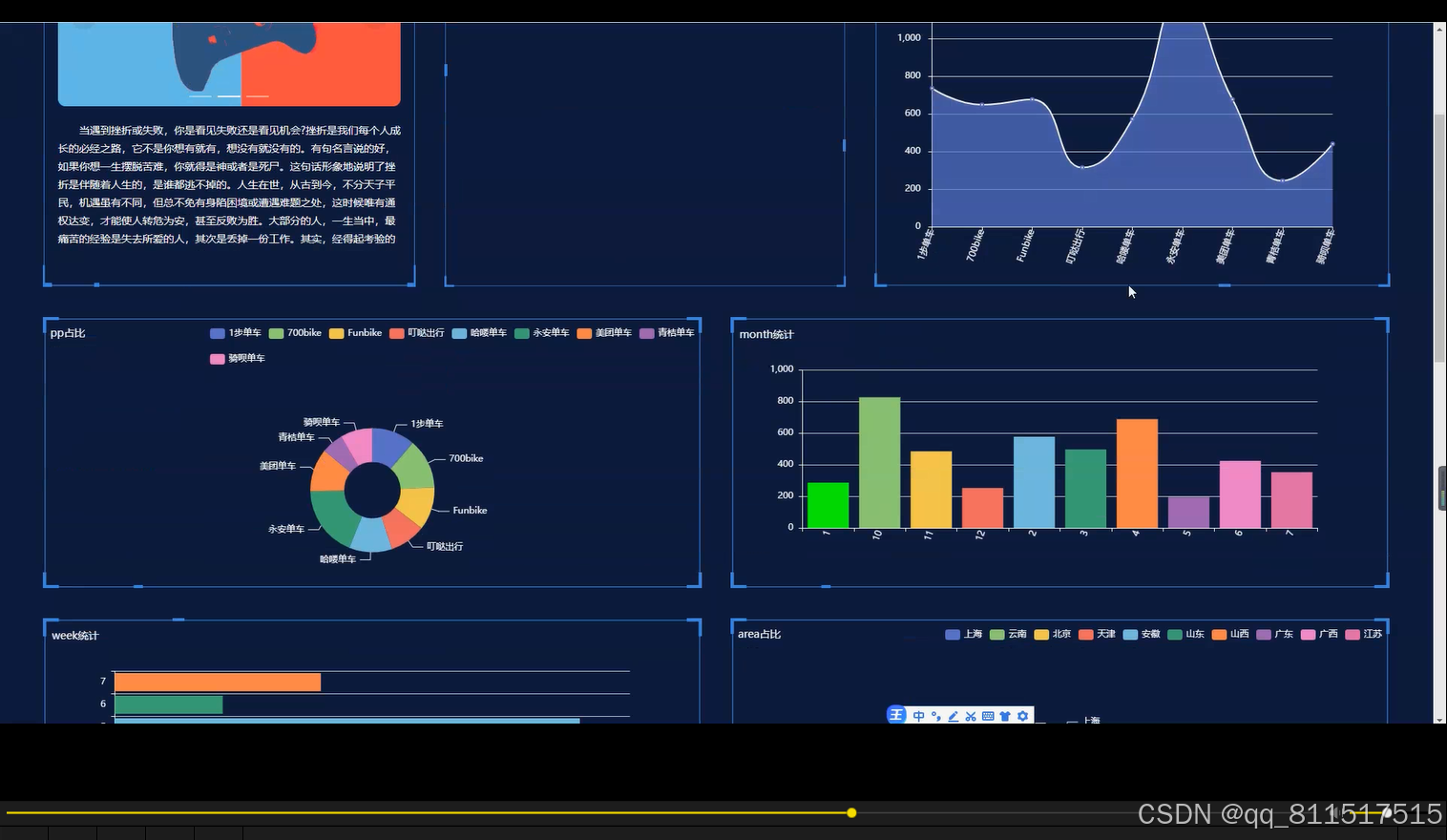
Task: Click the area占比 chart title
Action: point(759,635)
